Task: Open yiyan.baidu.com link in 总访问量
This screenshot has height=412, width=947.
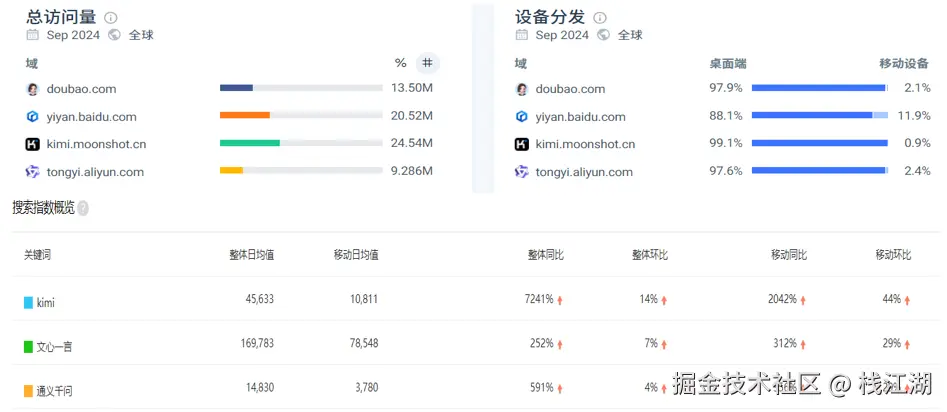Action: (92, 117)
